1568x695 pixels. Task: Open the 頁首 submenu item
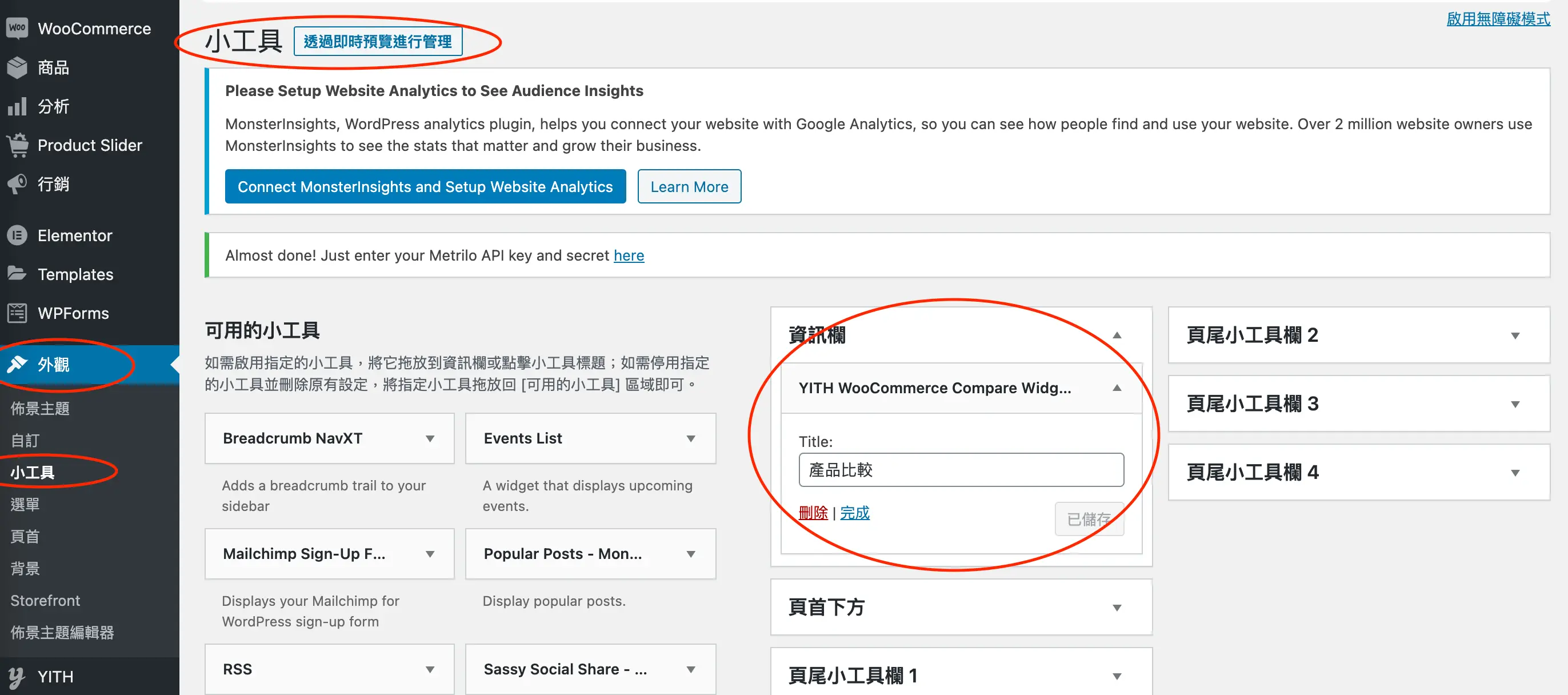25,536
